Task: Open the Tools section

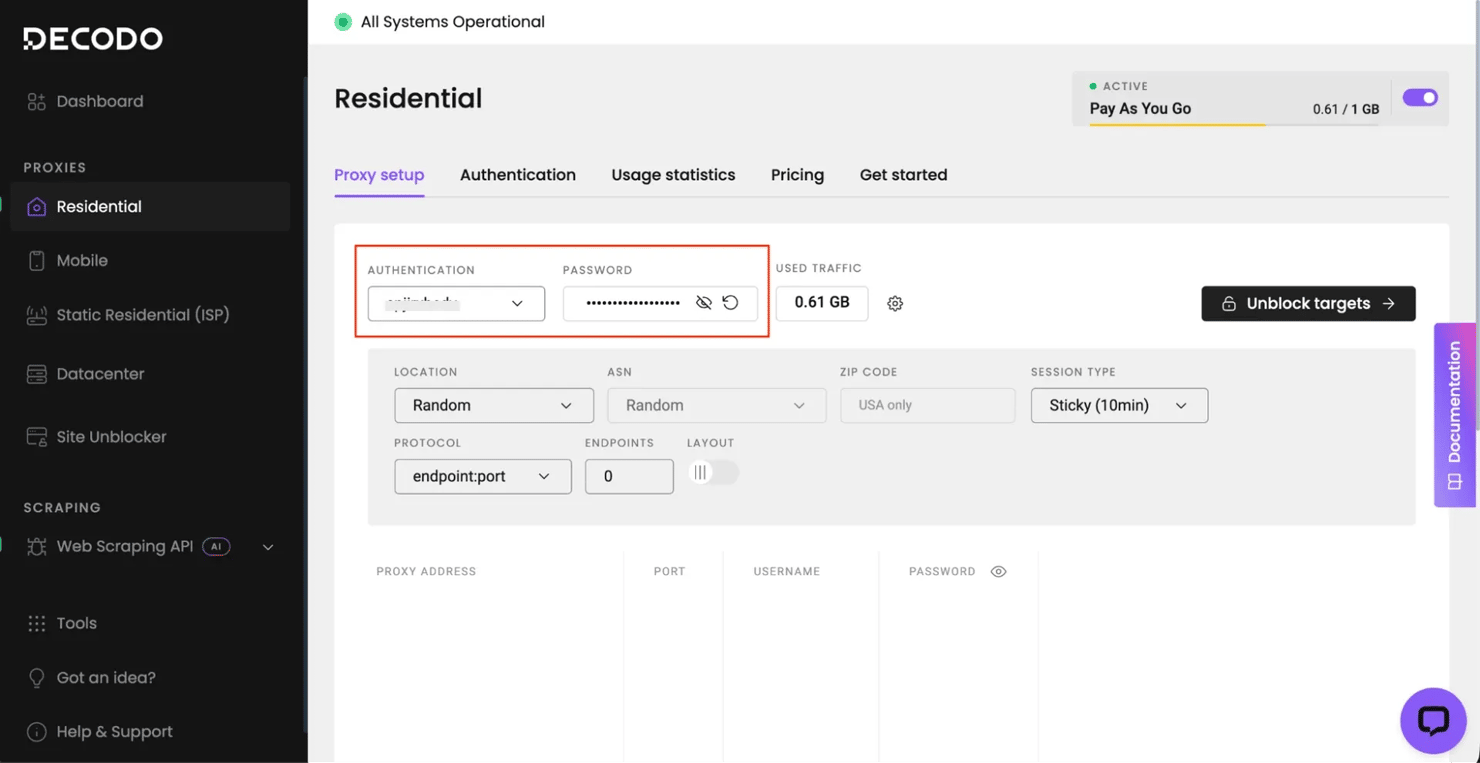Action: [76, 623]
